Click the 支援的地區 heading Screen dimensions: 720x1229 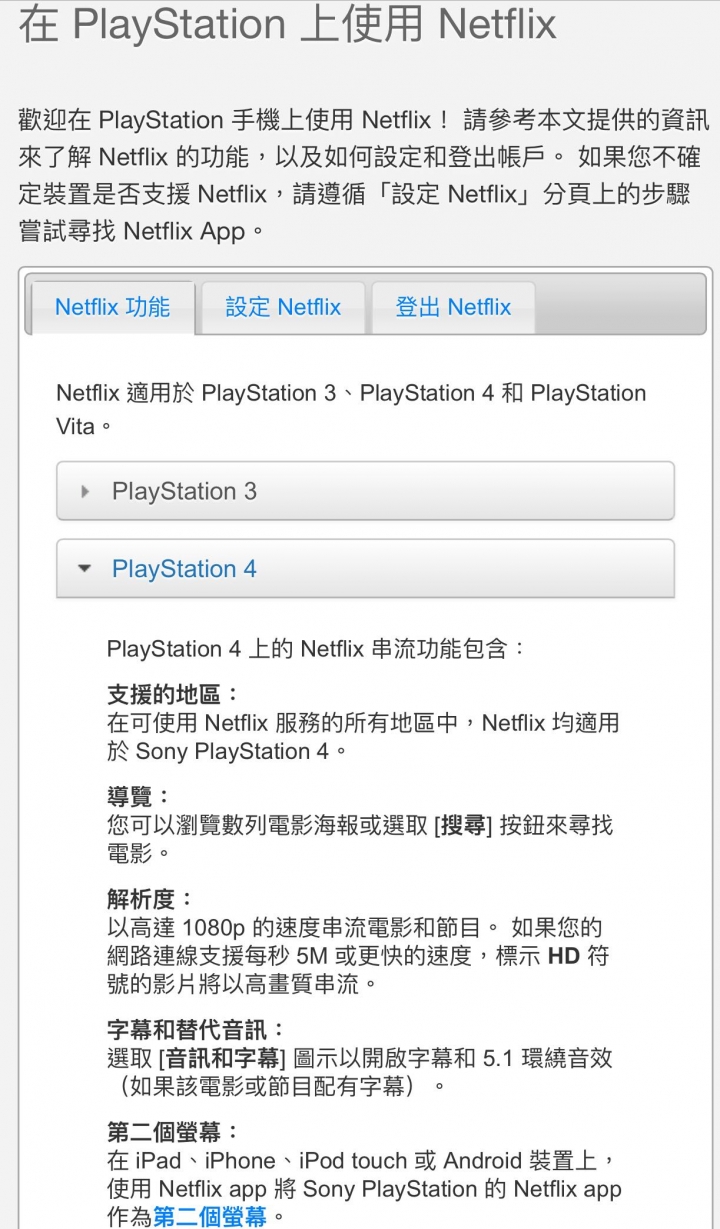pyautogui.click(x=173, y=694)
